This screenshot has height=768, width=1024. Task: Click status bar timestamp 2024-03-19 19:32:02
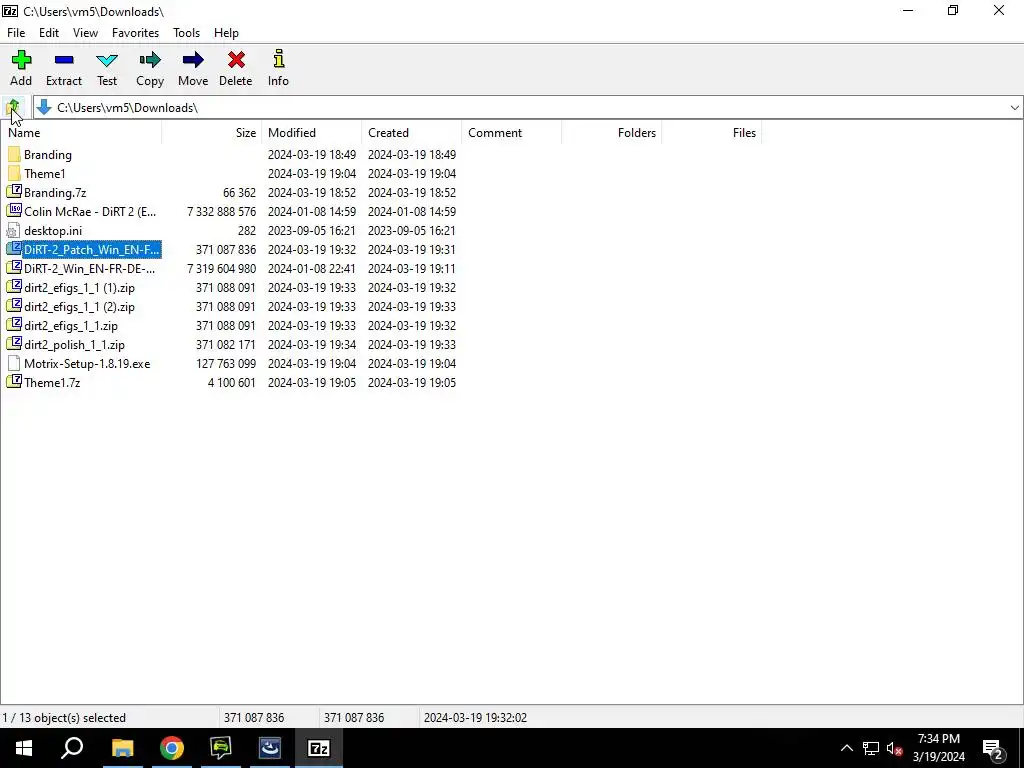coord(475,718)
